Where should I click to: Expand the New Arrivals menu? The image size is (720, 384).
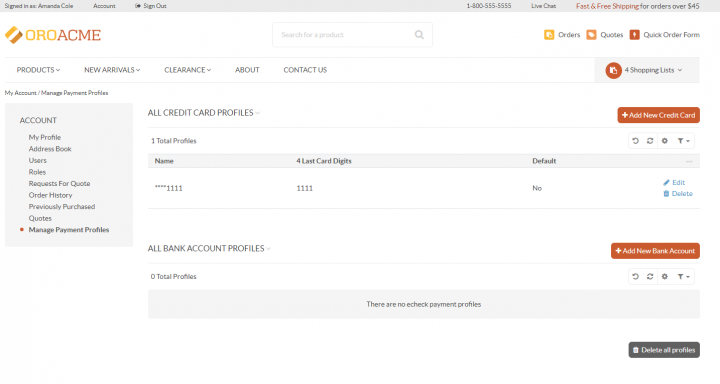[112, 70]
